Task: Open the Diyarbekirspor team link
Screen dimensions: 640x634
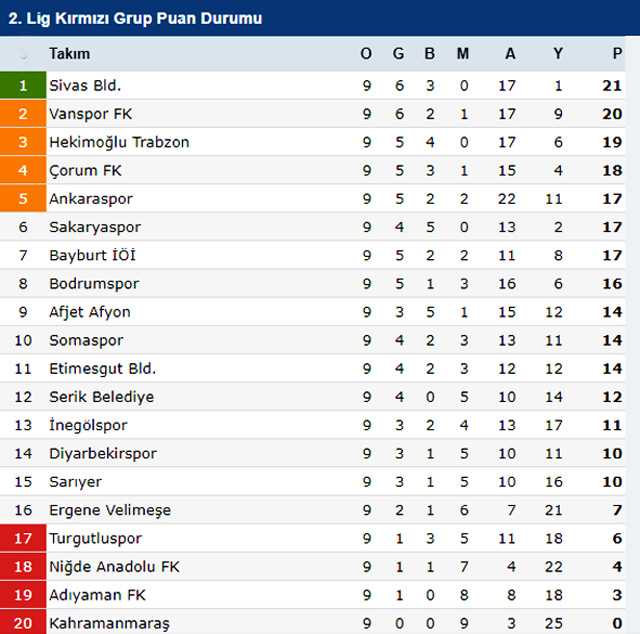Action: tap(103, 453)
